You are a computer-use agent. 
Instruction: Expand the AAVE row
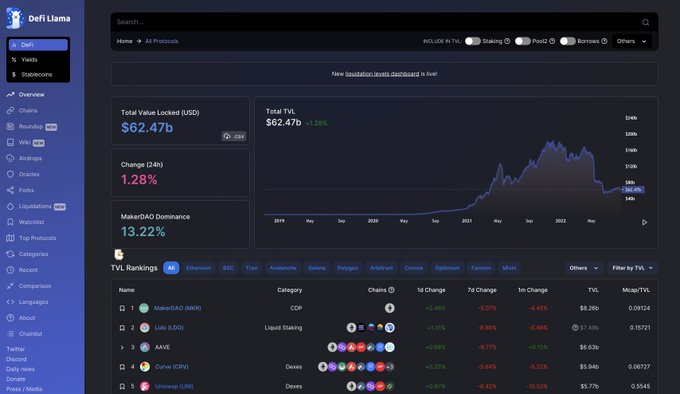click(x=122, y=347)
